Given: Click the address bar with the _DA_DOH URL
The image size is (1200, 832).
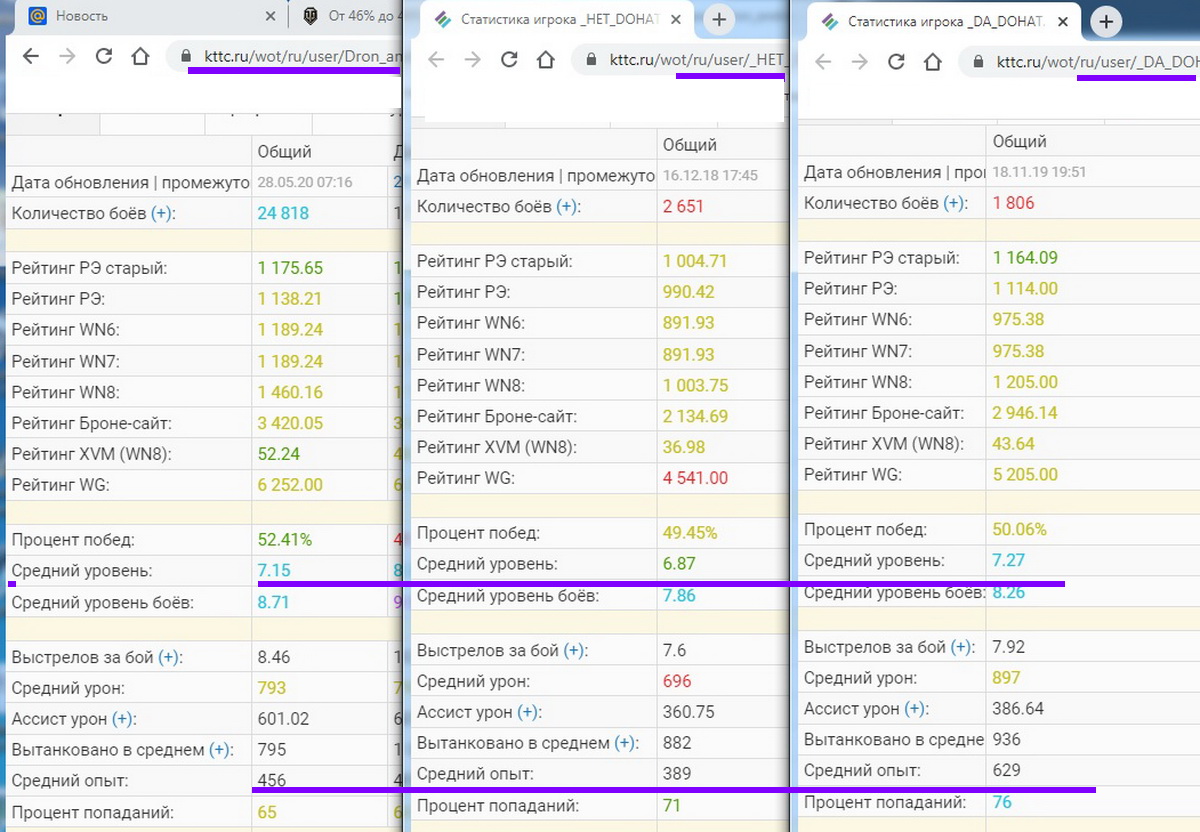Looking at the screenshot, I should pos(1095,62).
